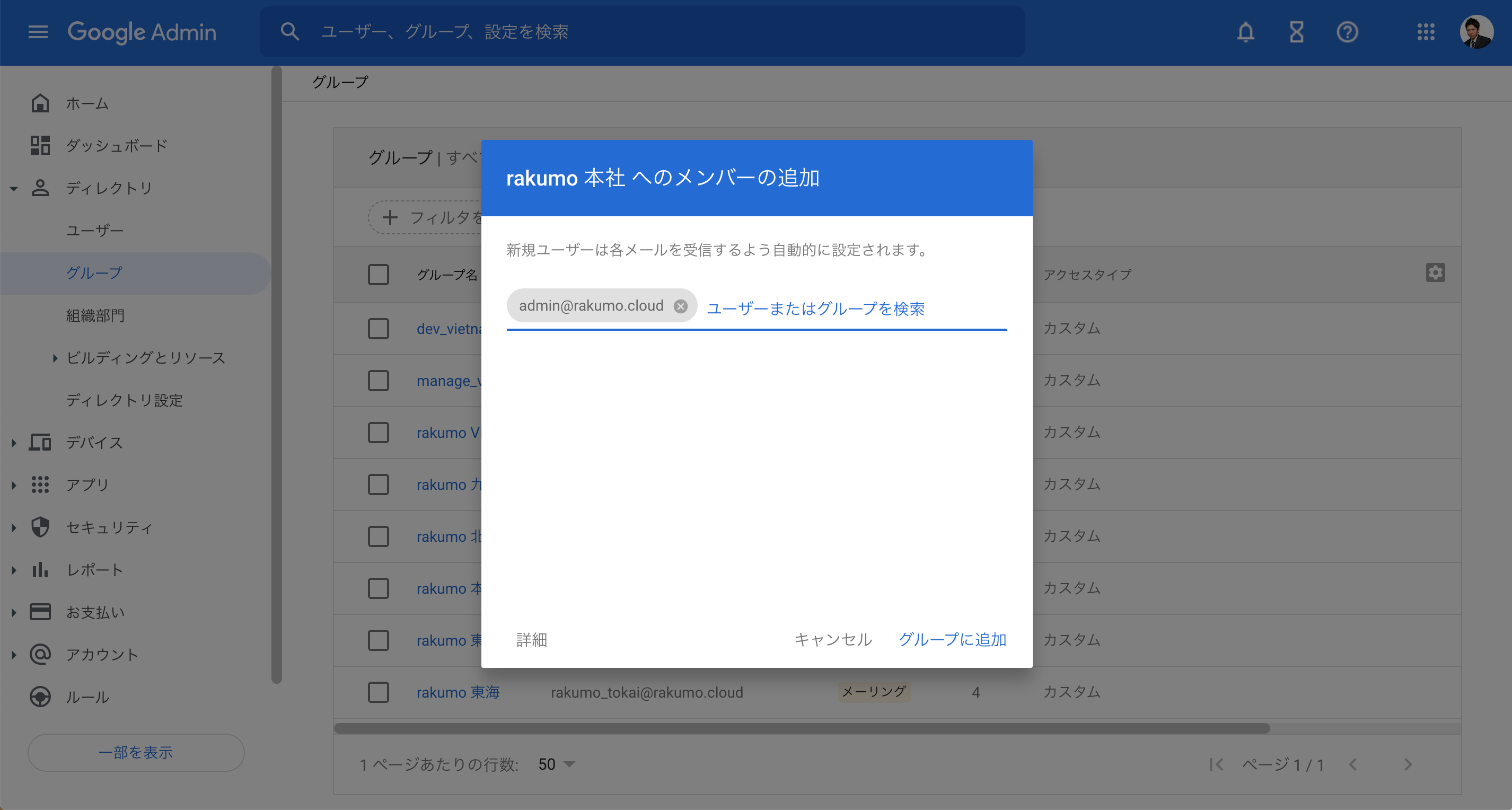The image size is (1512, 810).
Task: Click the グループに追加 button
Action: coord(953,639)
